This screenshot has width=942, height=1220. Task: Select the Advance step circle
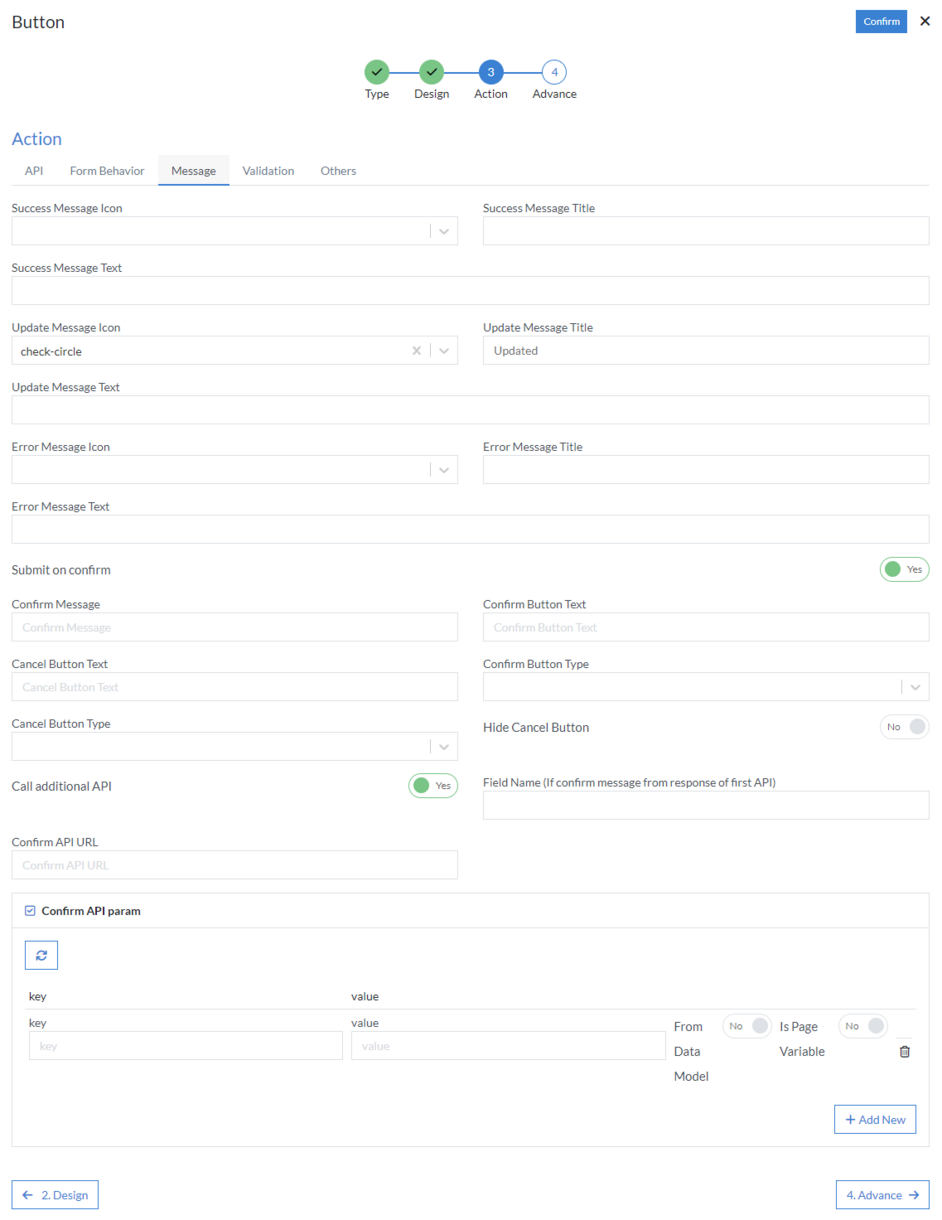click(554, 71)
